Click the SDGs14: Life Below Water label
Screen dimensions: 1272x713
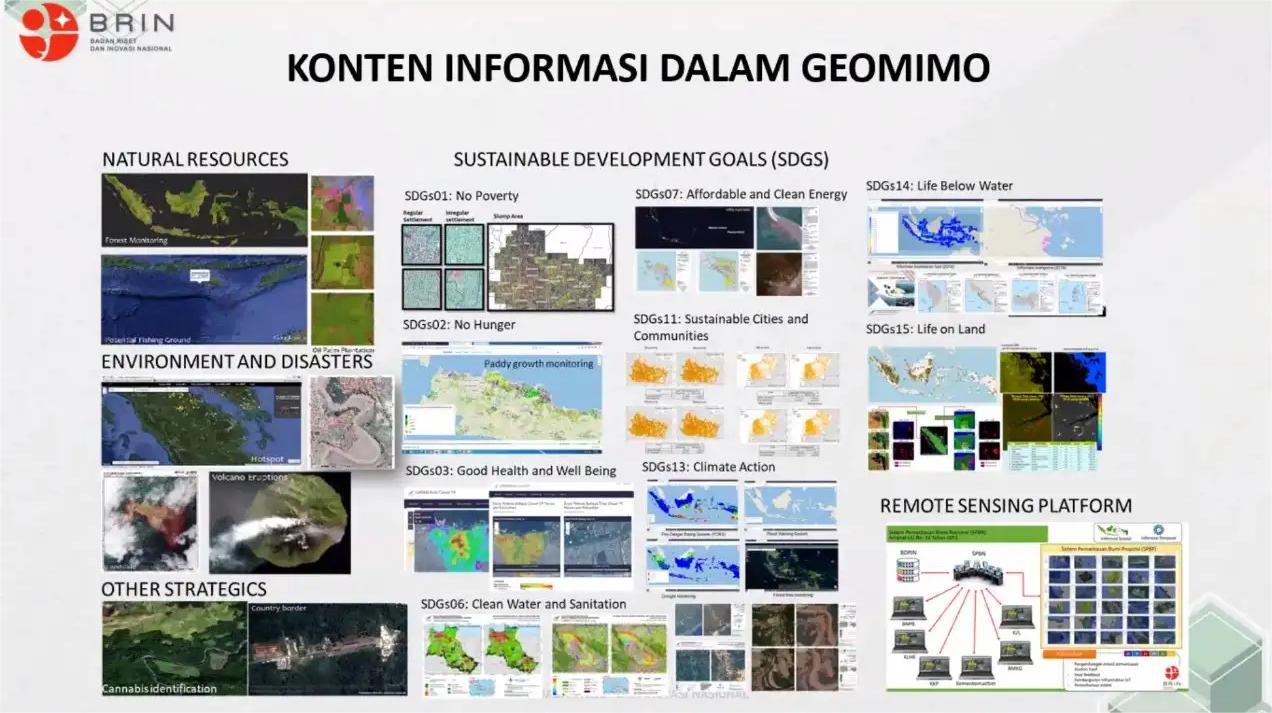(x=939, y=185)
